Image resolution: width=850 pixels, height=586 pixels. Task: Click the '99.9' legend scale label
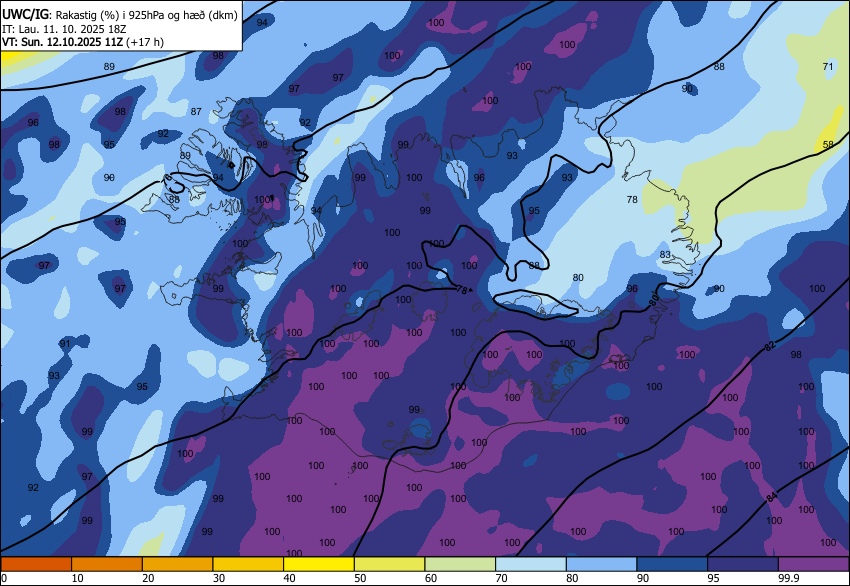click(x=788, y=578)
